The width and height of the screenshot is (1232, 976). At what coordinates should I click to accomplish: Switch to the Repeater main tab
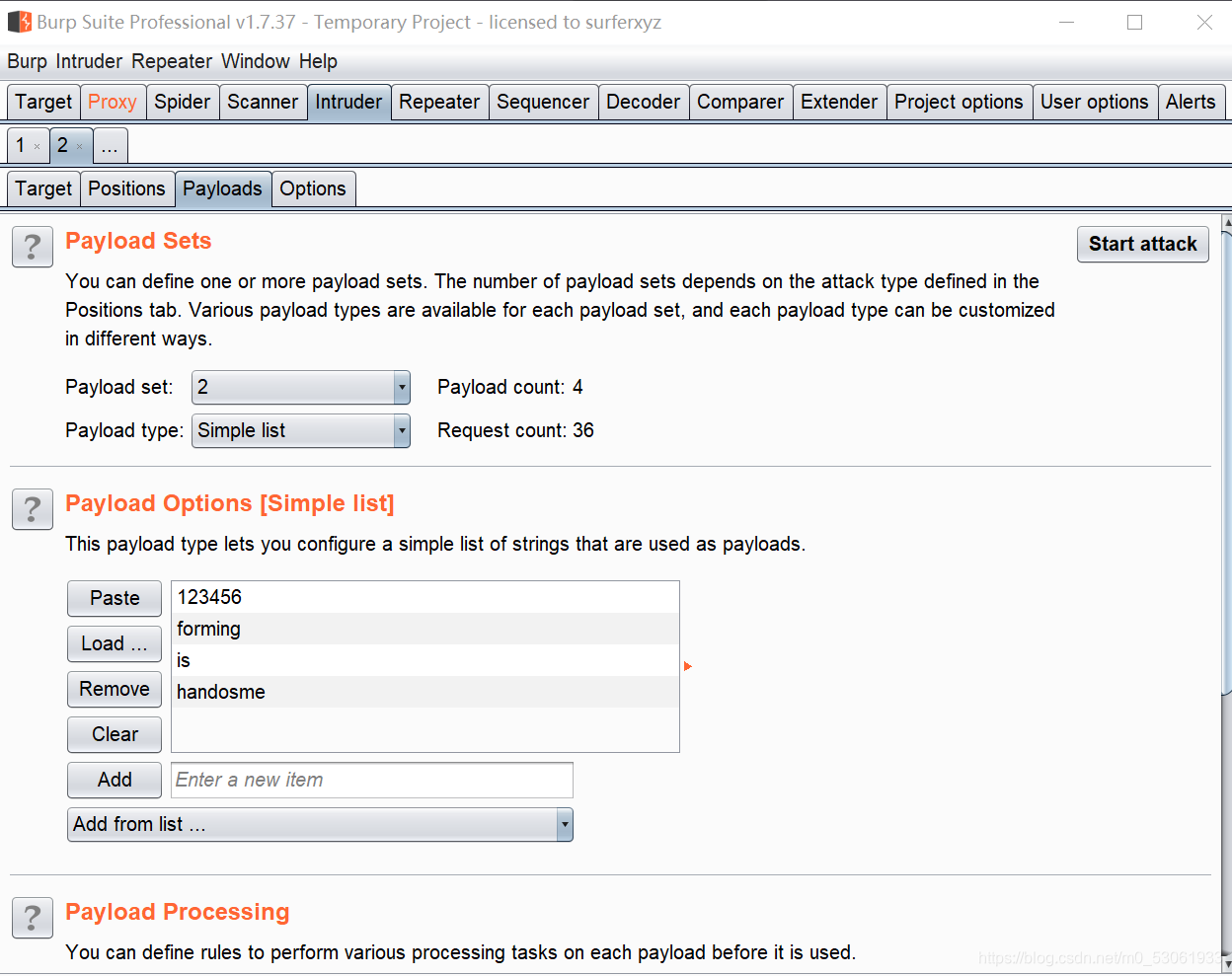tap(439, 102)
